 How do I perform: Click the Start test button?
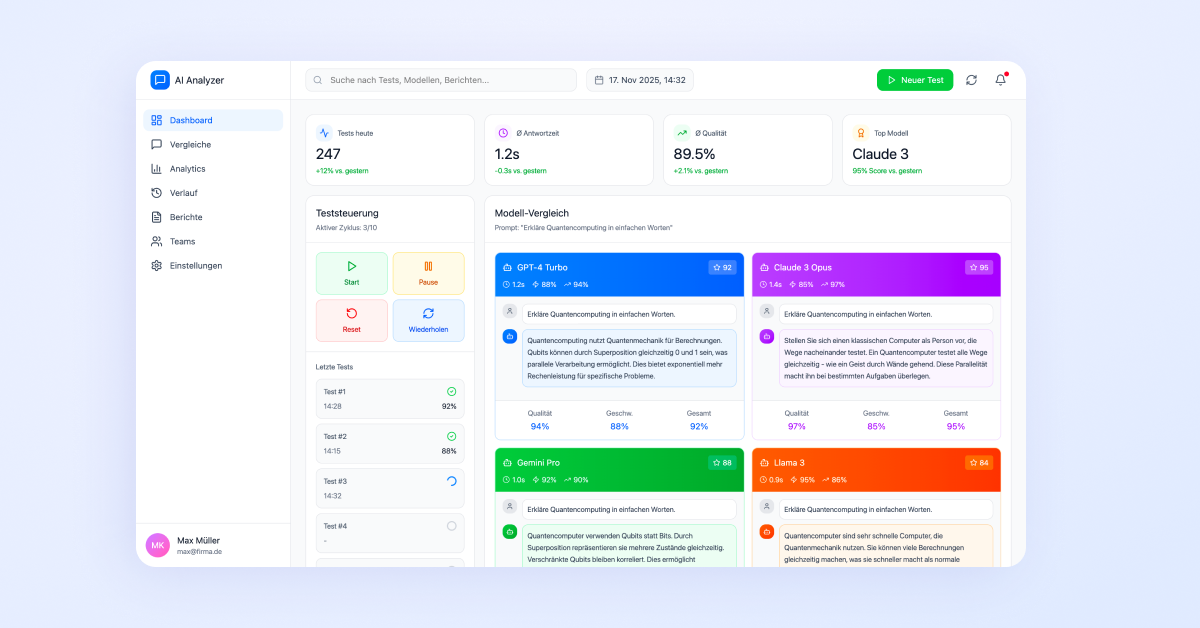[352, 273]
